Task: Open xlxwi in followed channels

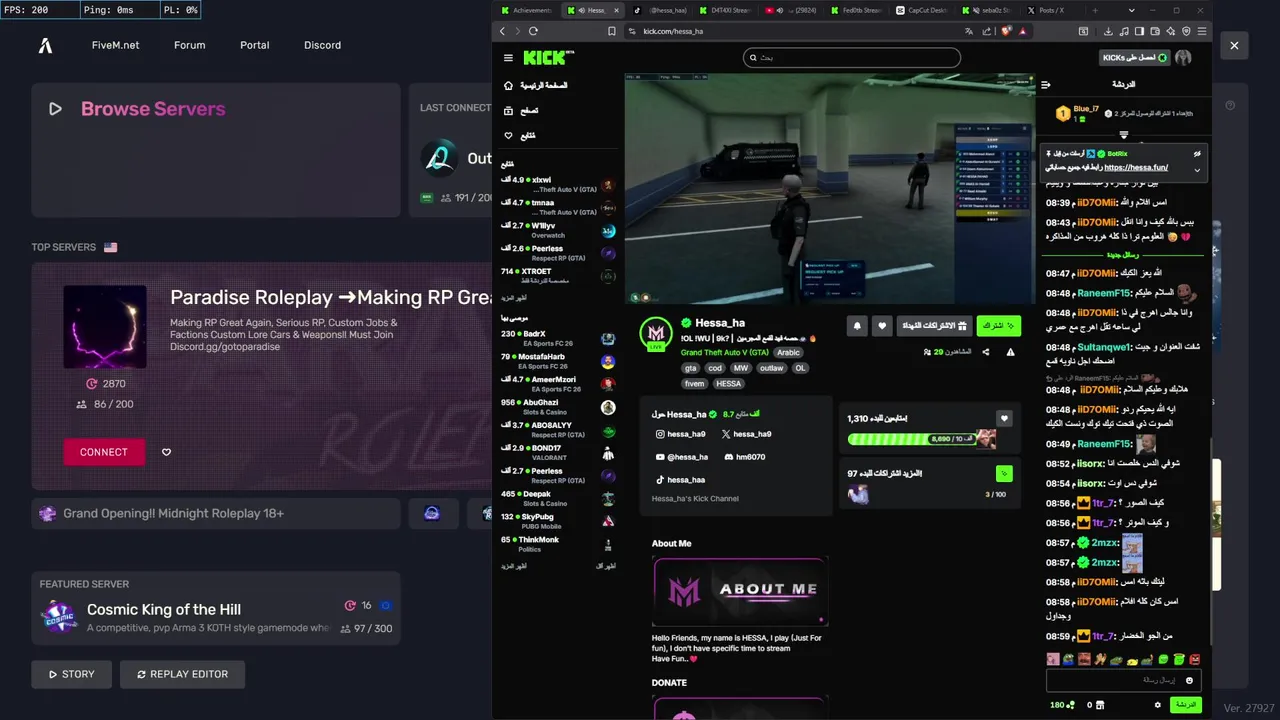Action: pyautogui.click(x=558, y=184)
